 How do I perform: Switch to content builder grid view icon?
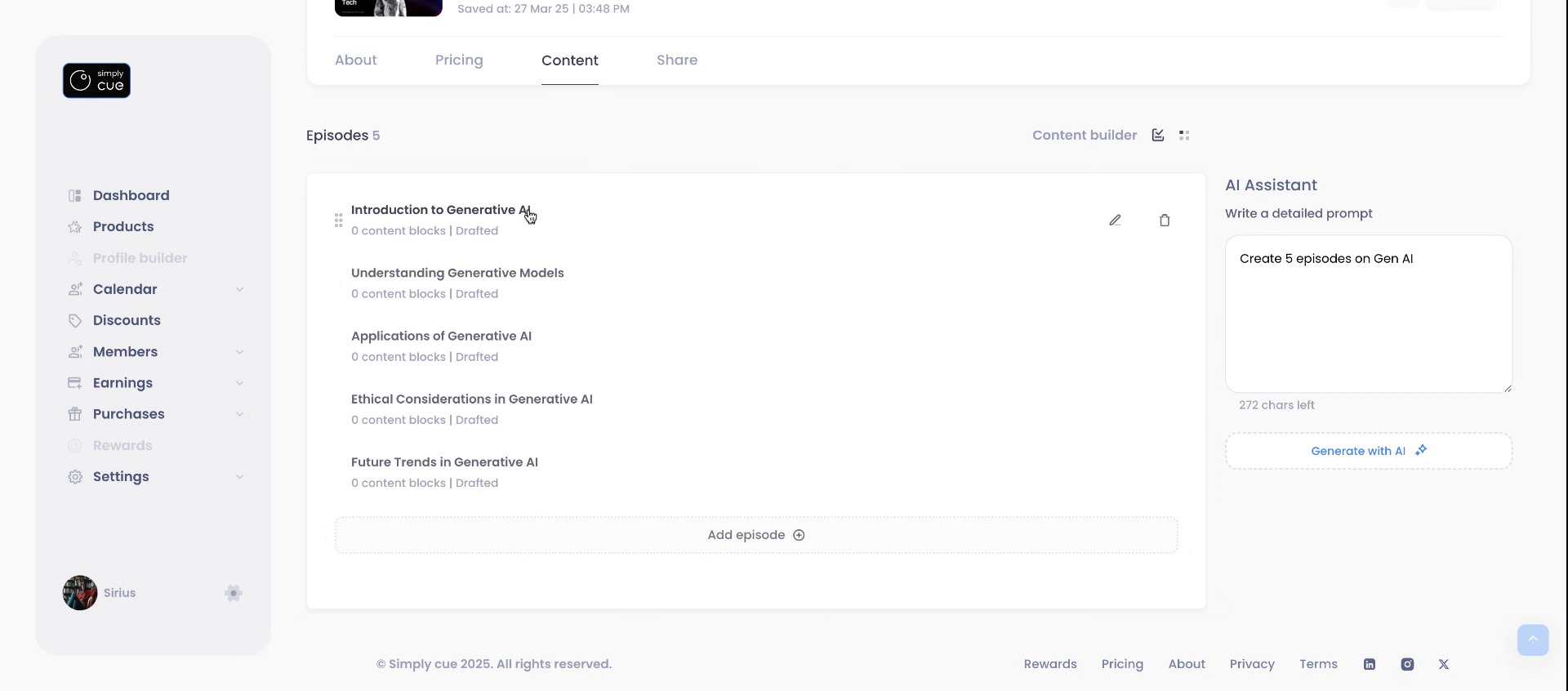pos(1184,136)
